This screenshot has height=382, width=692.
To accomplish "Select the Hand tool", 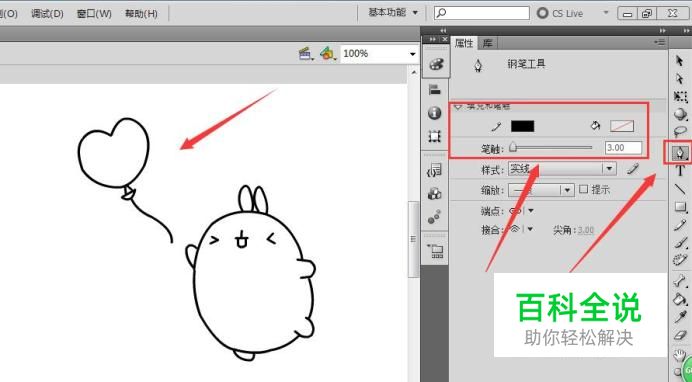I will [x=679, y=355].
